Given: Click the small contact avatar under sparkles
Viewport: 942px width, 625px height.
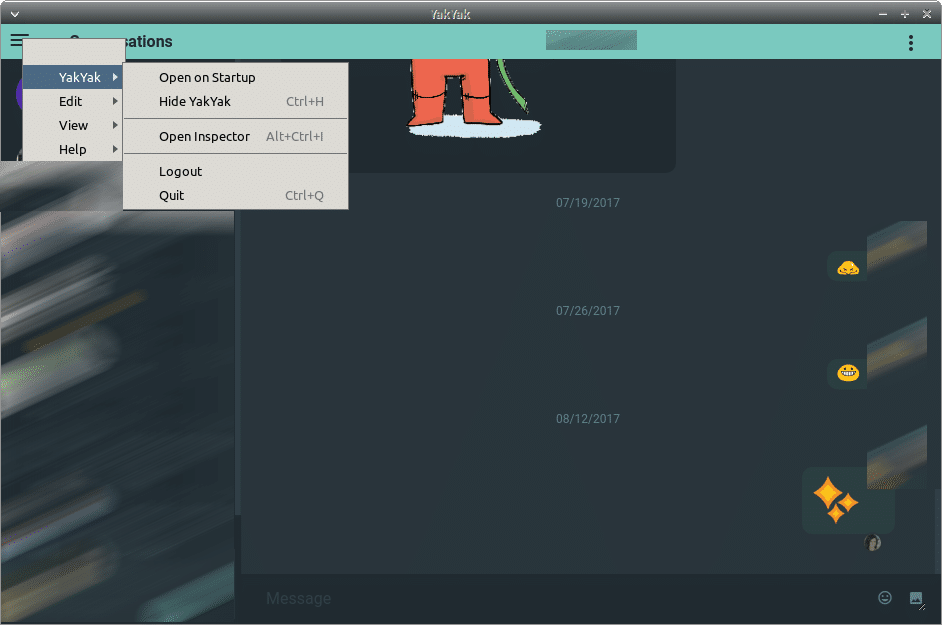Looking at the screenshot, I should [x=872, y=543].
